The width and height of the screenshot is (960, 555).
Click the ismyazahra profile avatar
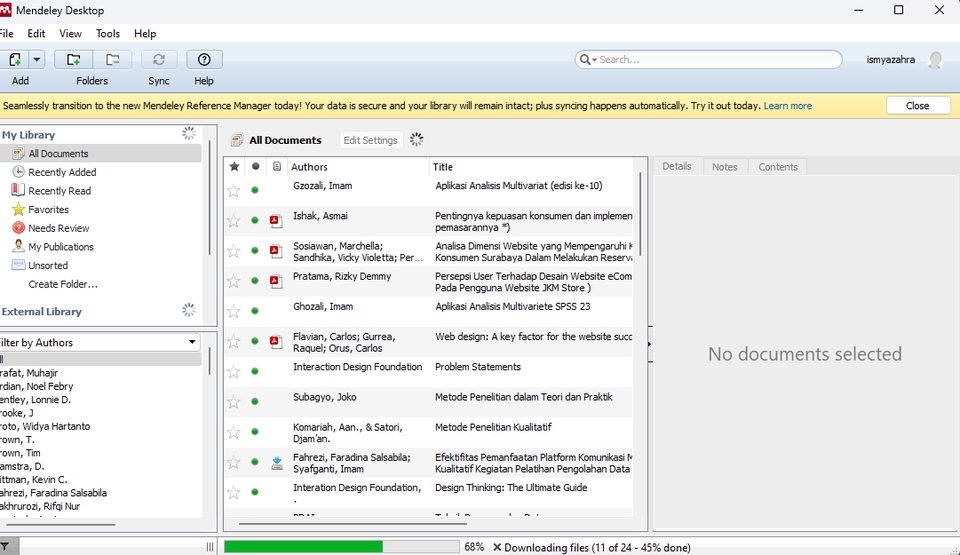(x=935, y=59)
